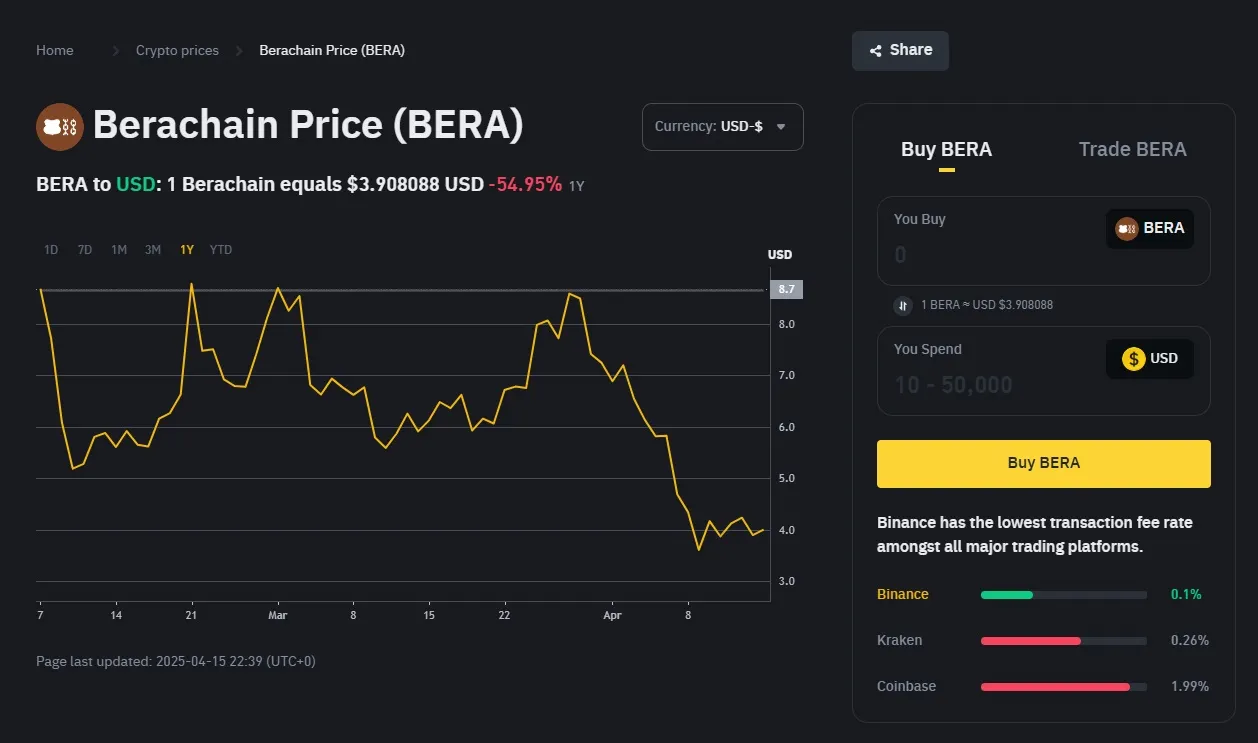
Task: Open the Currency USD-$ dropdown
Action: coord(722,127)
